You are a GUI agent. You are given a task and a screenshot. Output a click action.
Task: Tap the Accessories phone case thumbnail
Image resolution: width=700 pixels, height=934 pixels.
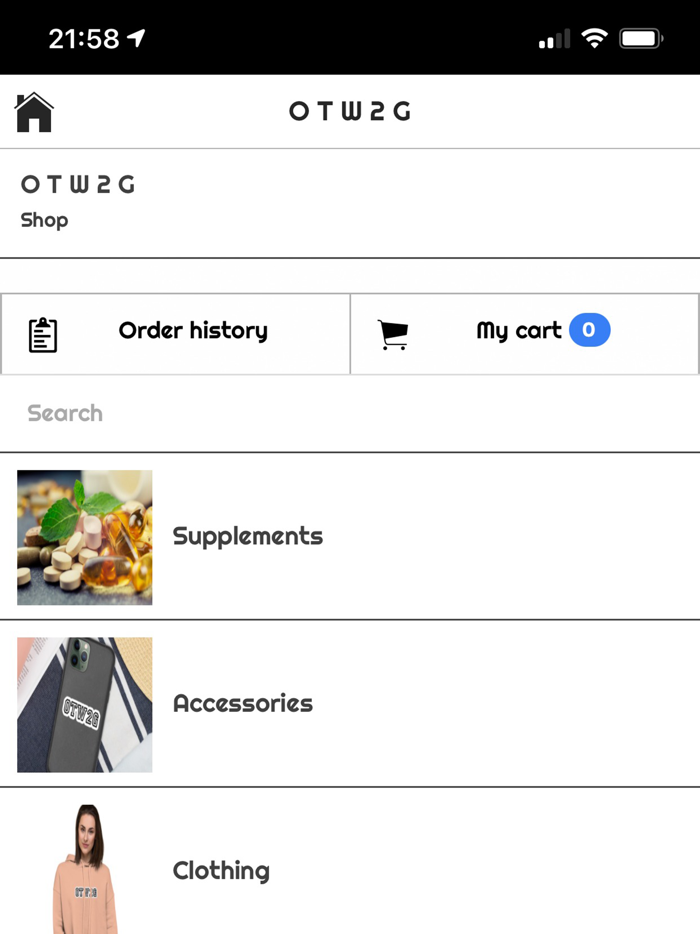click(85, 704)
